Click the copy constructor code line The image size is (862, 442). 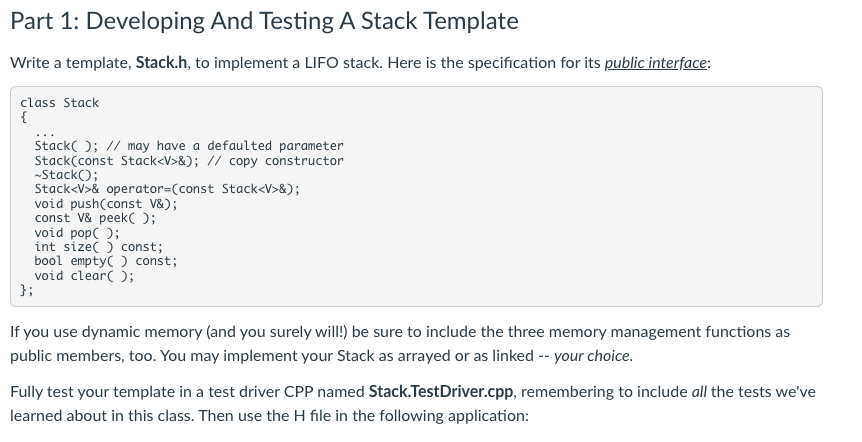click(188, 161)
